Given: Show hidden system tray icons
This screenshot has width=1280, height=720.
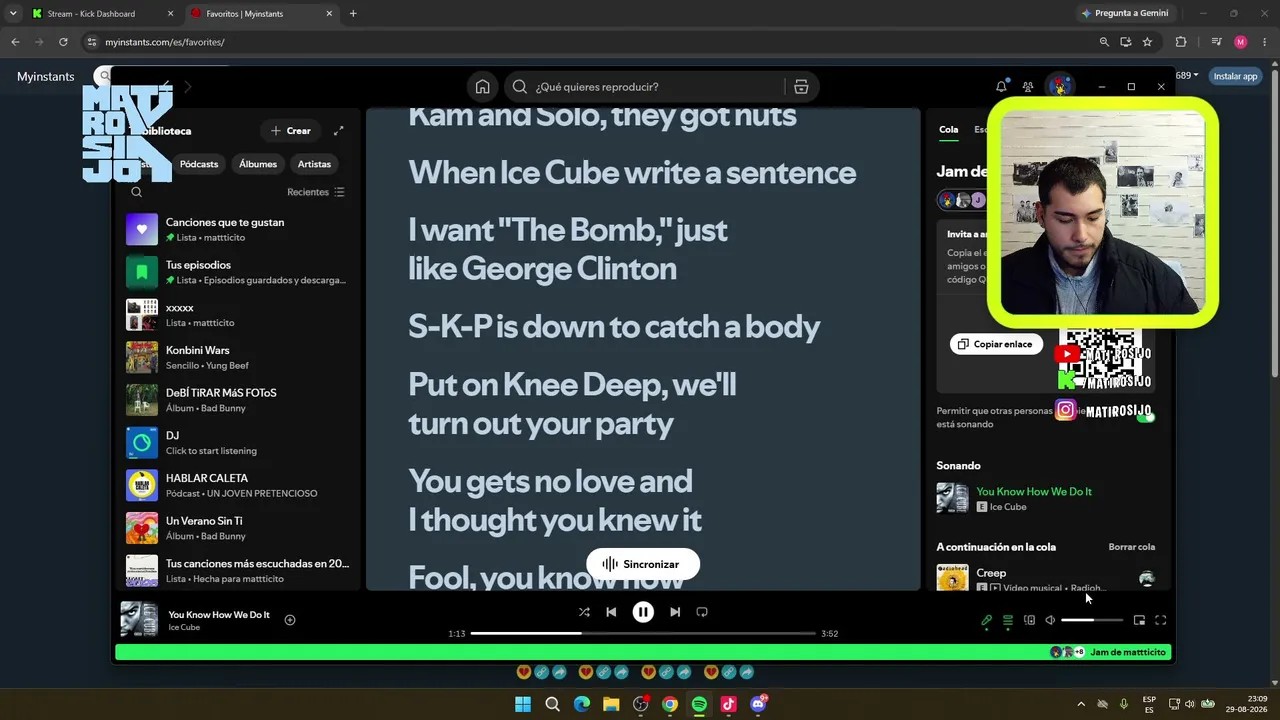Looking at the screenshot, I should [x=1081, y=705].
